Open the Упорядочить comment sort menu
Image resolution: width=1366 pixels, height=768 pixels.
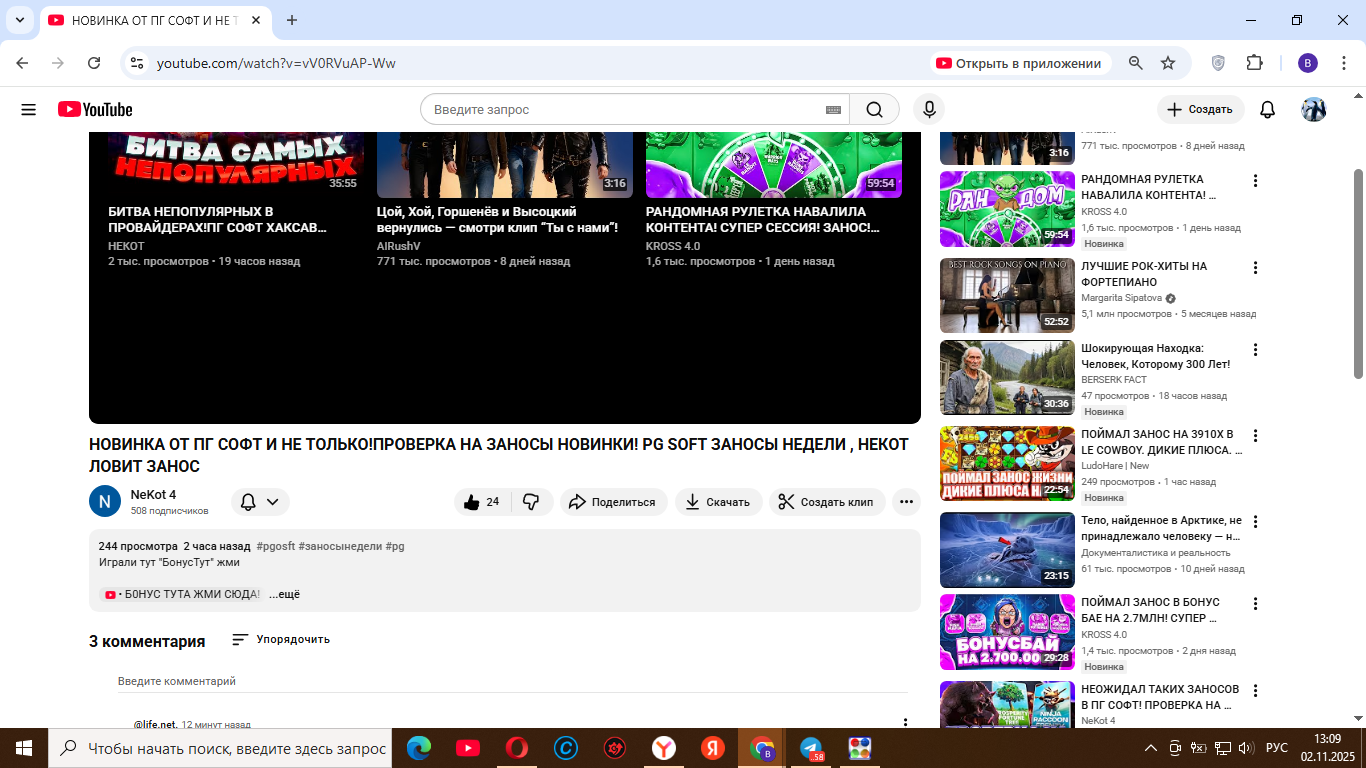click(x=281, y=639)
